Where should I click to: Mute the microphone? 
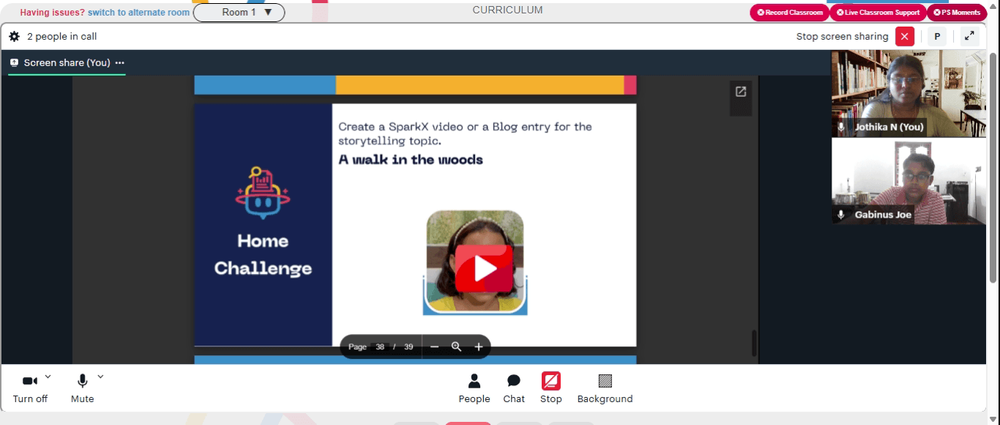82,389
